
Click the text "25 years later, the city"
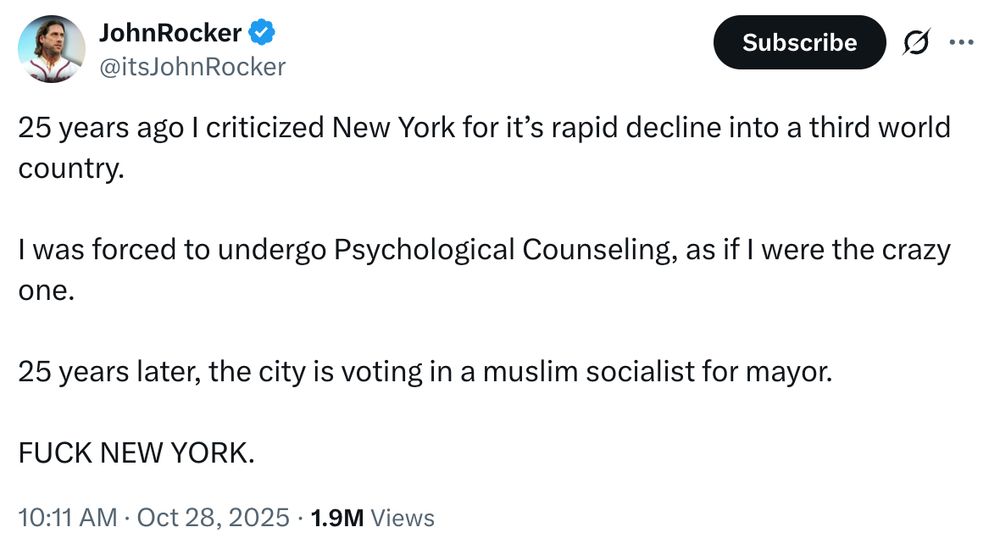point(148,372)
